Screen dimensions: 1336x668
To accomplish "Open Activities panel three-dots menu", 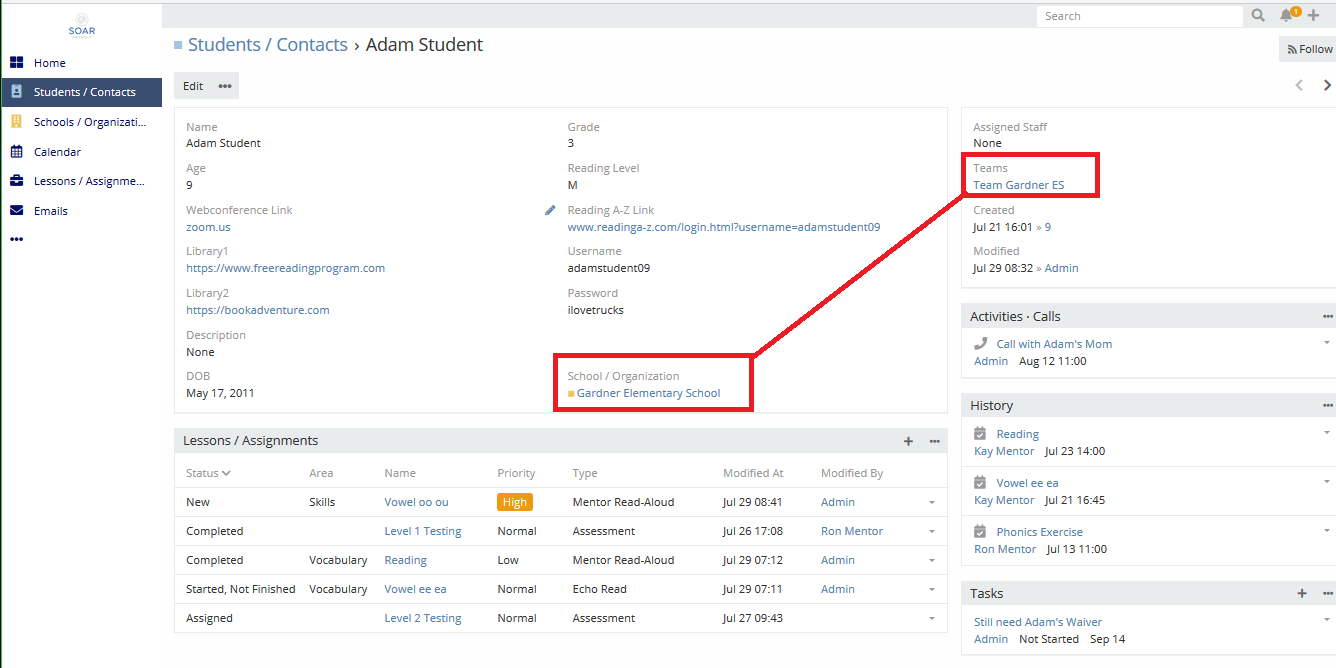I will (1327, 316).
